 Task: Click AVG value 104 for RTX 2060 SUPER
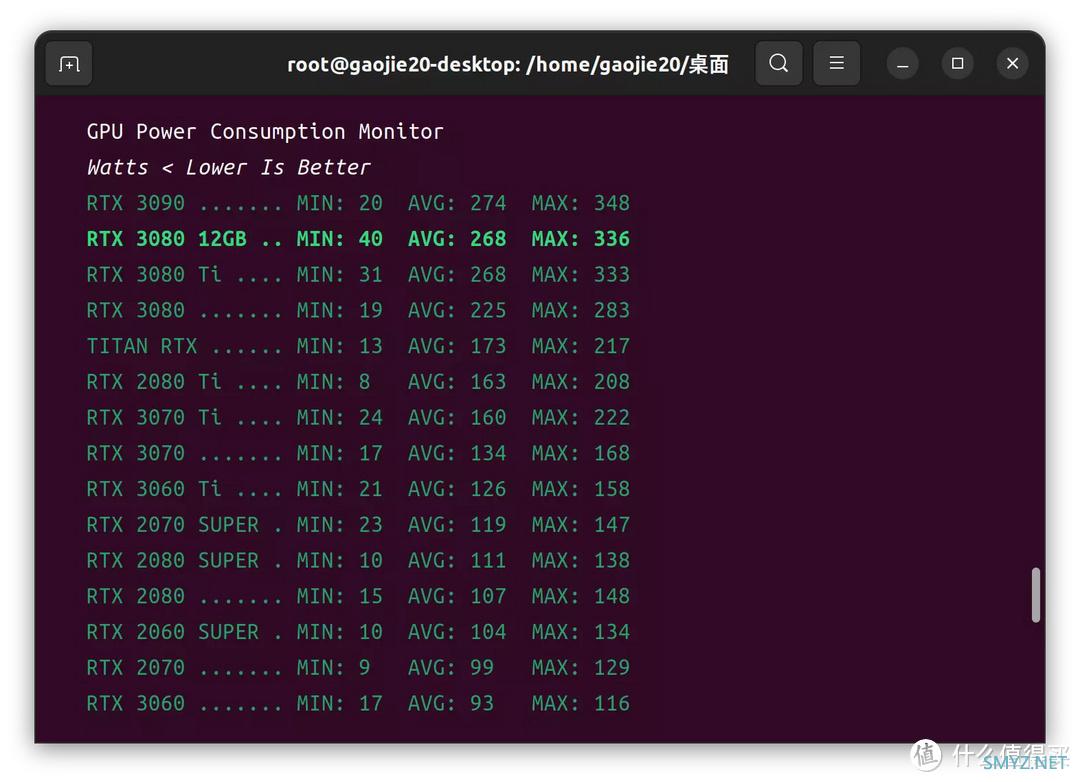(488, 632)
